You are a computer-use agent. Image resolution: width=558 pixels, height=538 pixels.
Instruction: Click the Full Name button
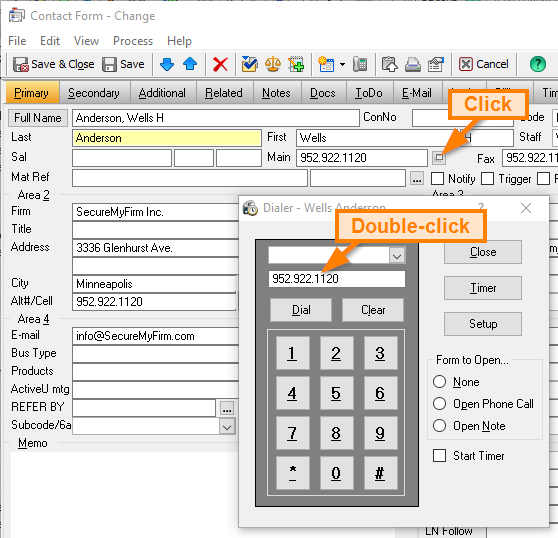tap(38, 118)
